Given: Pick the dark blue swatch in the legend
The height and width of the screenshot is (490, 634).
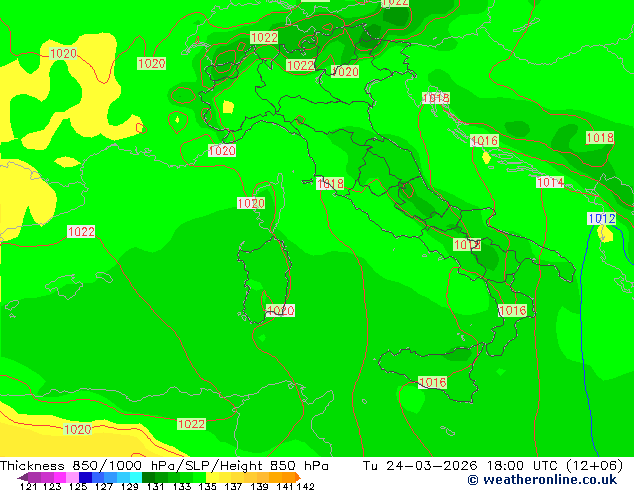Looking at the screenshot, I should click(85, 477).
